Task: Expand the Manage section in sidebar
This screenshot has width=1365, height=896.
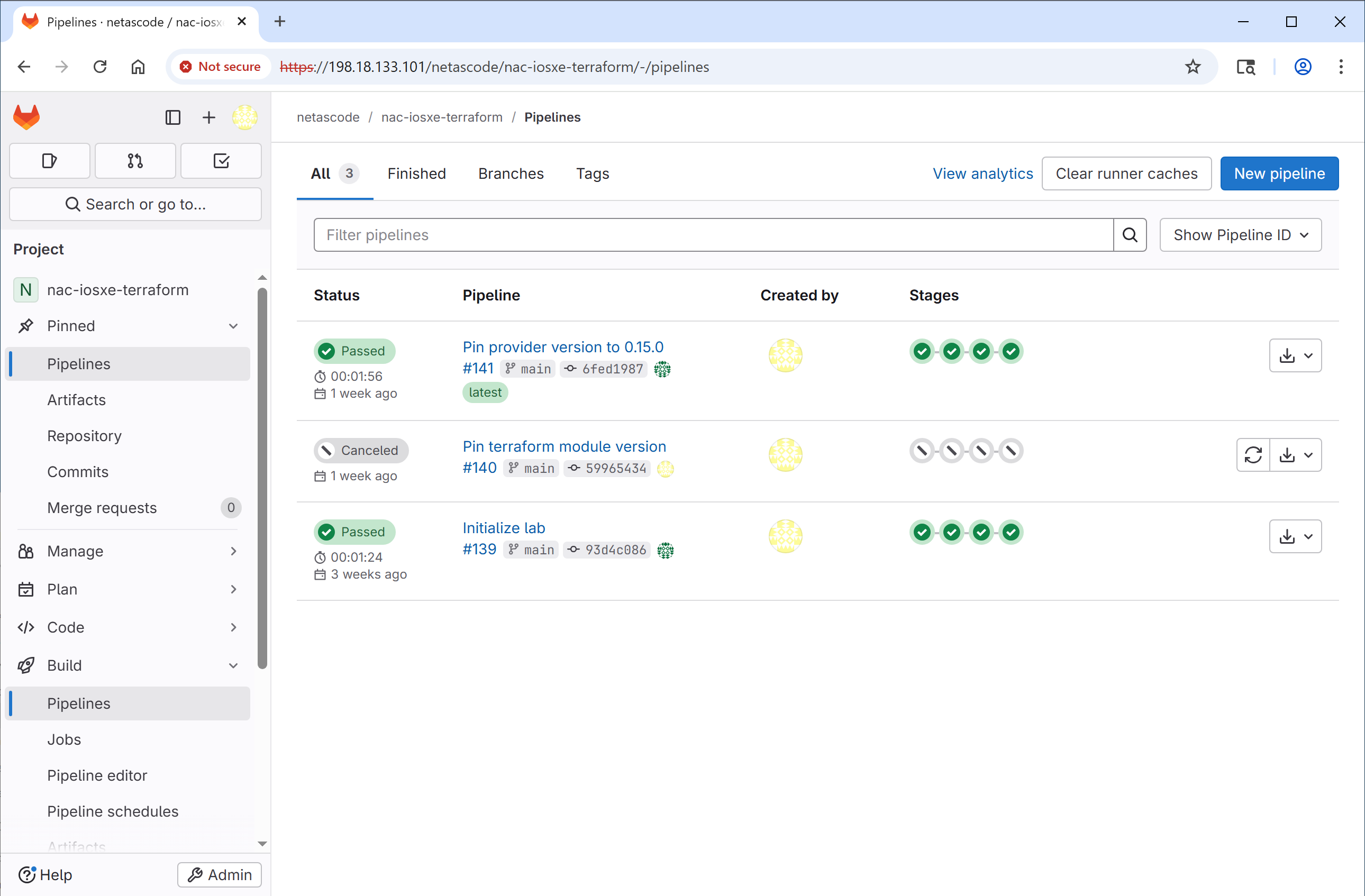Action: pos(233,552)
